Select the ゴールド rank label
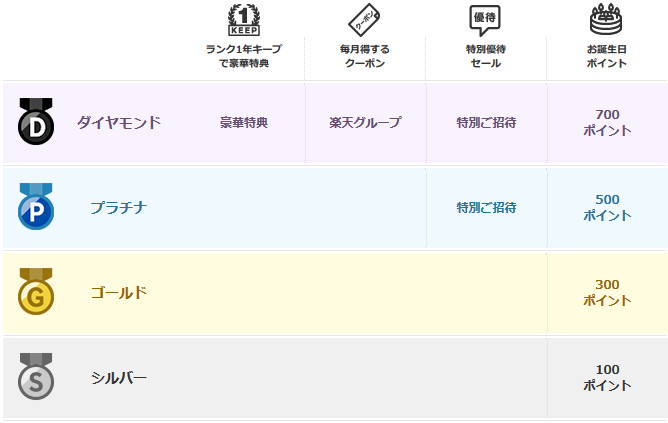Image resolution: width=668 pixels, height=423 pixels. 119,293
